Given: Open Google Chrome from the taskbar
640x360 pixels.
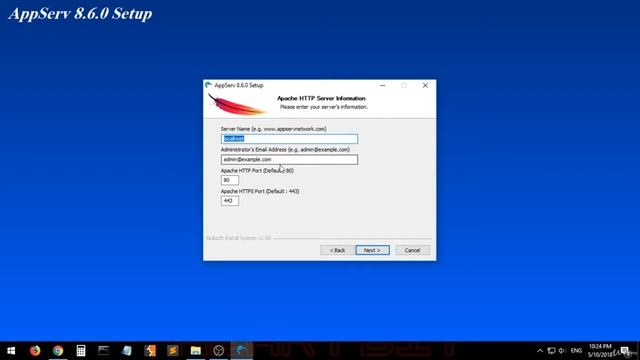Looking at the screenshot, I should 58,351.
